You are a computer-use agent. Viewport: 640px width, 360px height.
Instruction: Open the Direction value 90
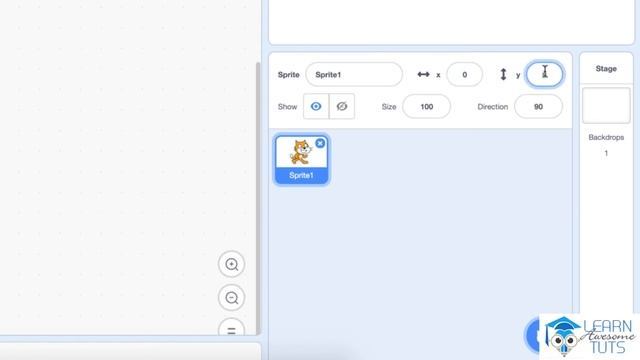(538, 107)
